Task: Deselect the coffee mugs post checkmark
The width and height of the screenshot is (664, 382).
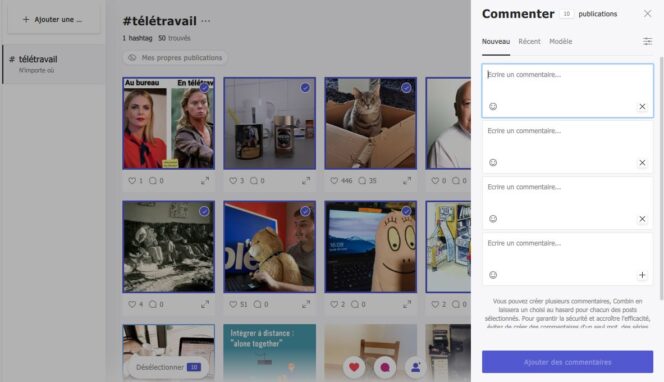Action: (x=305, y=88)
